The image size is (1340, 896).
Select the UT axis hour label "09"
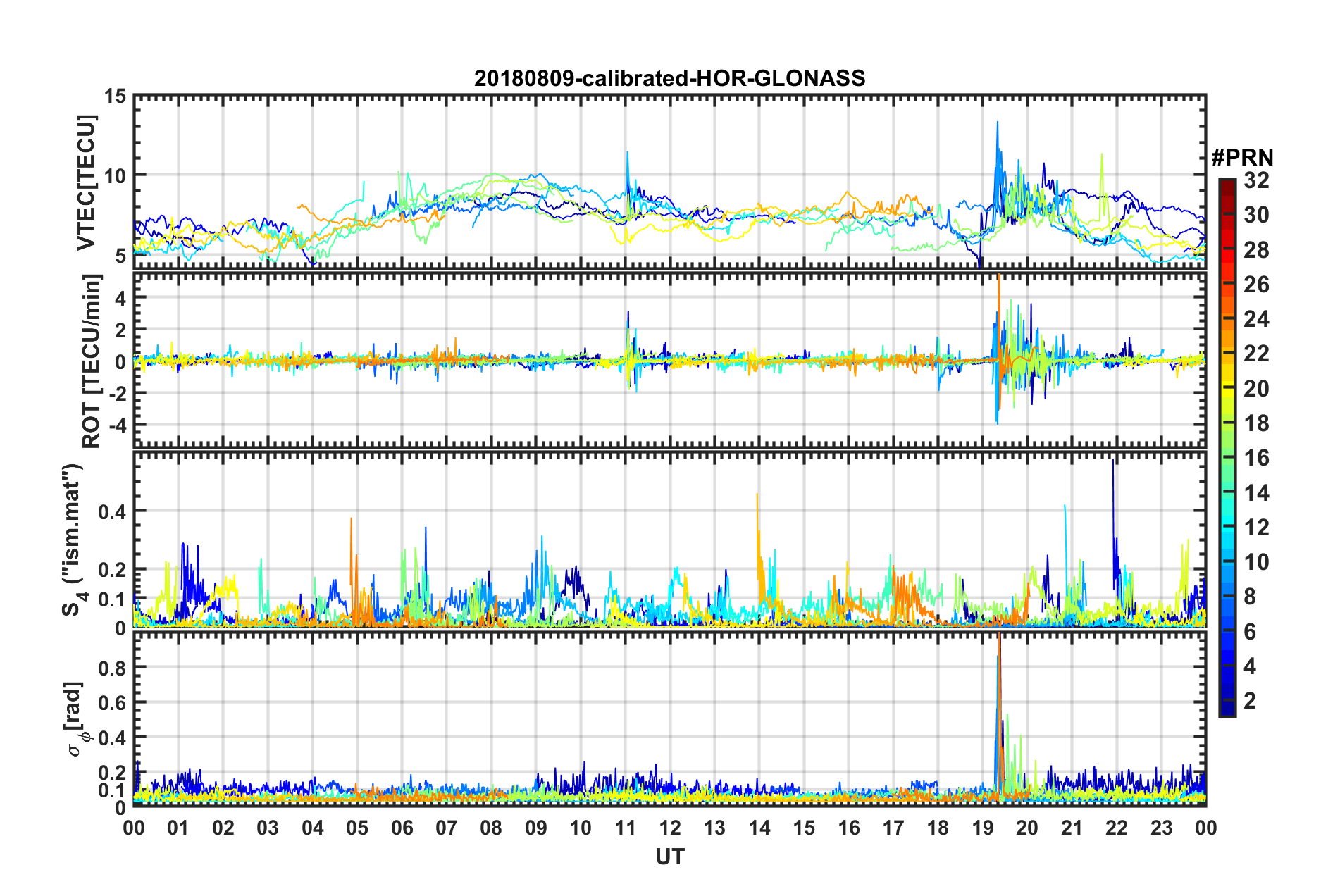536,828
